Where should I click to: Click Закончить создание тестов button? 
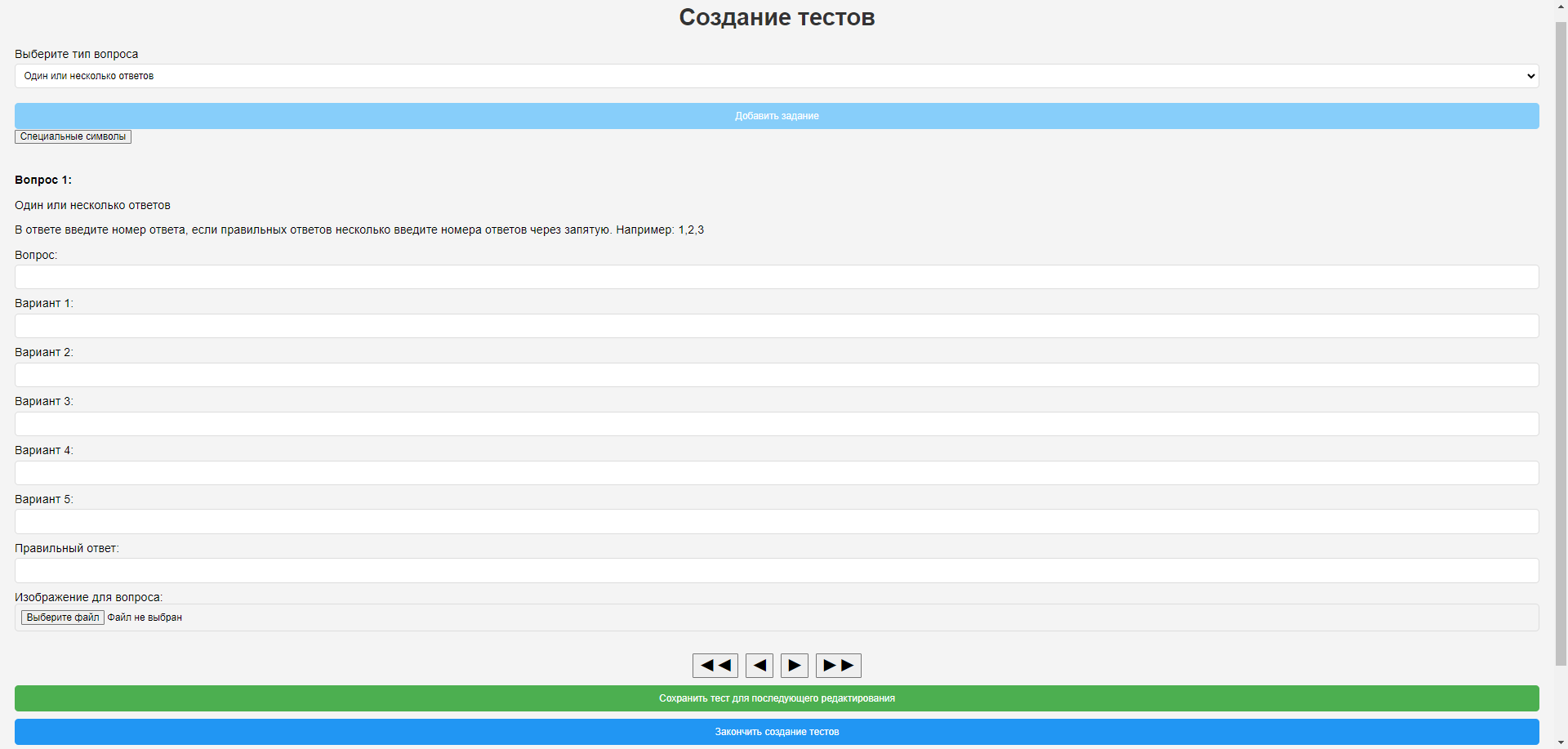click(777, 732)
